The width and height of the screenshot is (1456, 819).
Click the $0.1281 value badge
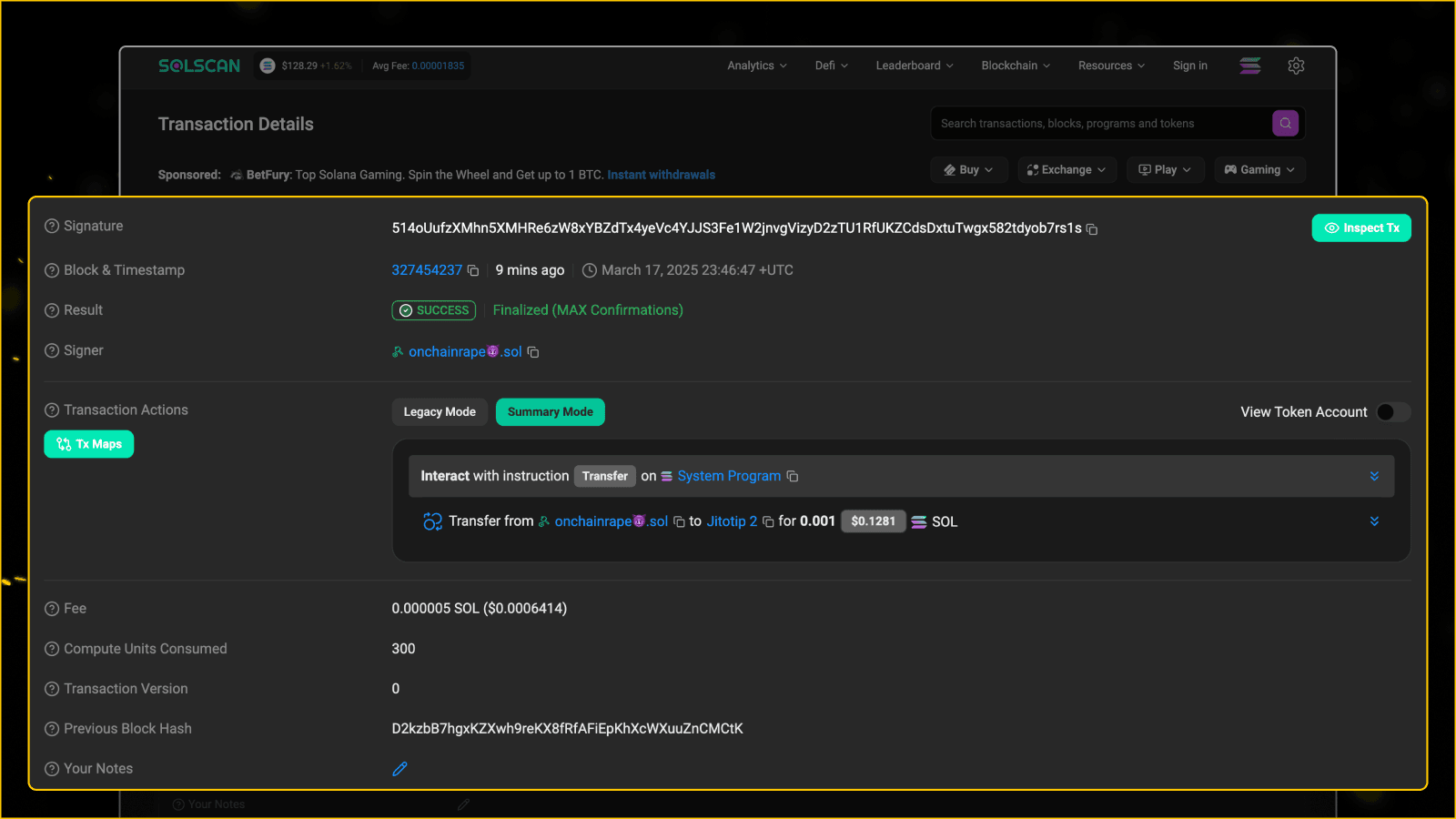tap(874, 521)
